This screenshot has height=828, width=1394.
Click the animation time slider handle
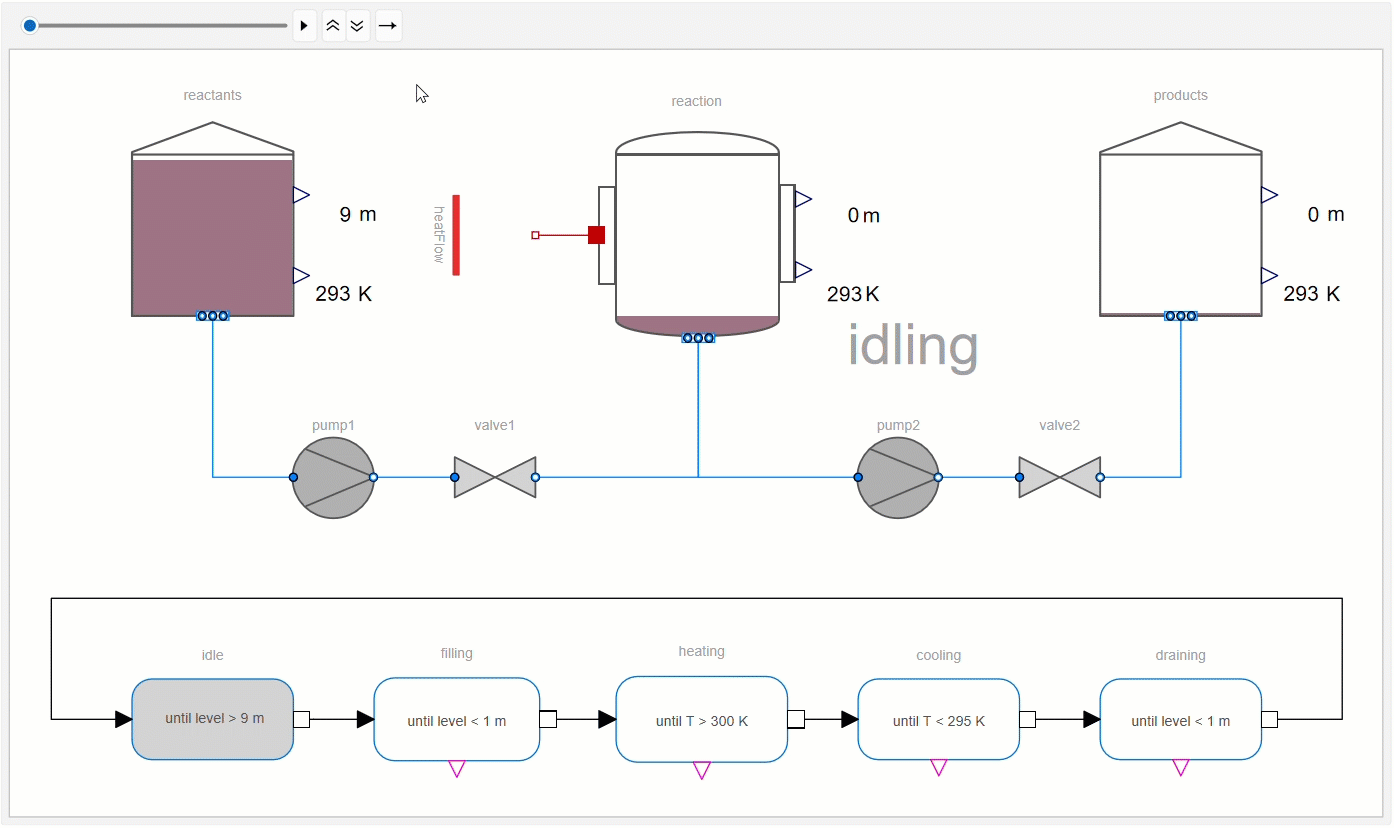(x=30, y=26)
